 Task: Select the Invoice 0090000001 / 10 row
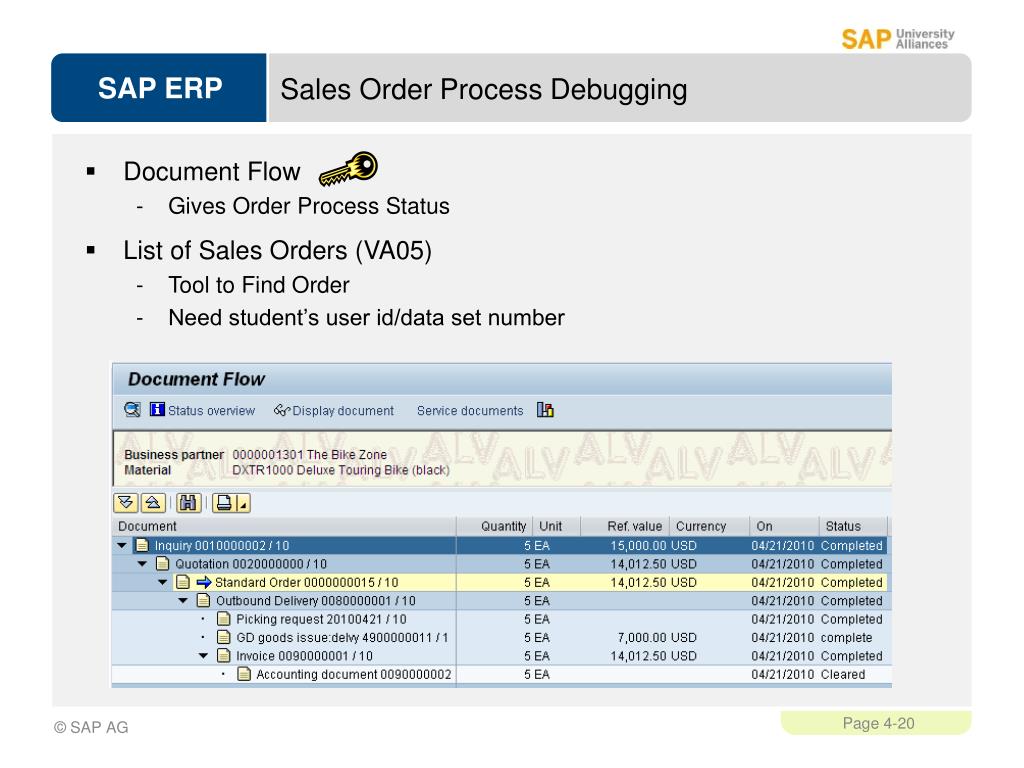pos(500,656)
